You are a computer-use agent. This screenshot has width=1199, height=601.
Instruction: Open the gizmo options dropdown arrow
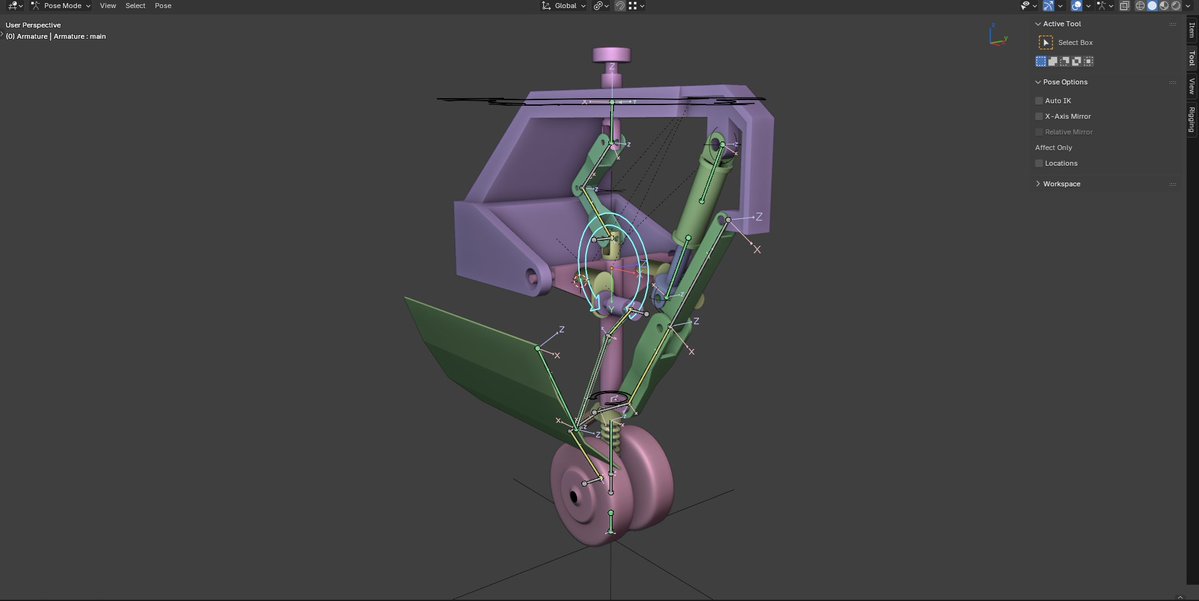pyautogui.click(x=1060, y=5)
